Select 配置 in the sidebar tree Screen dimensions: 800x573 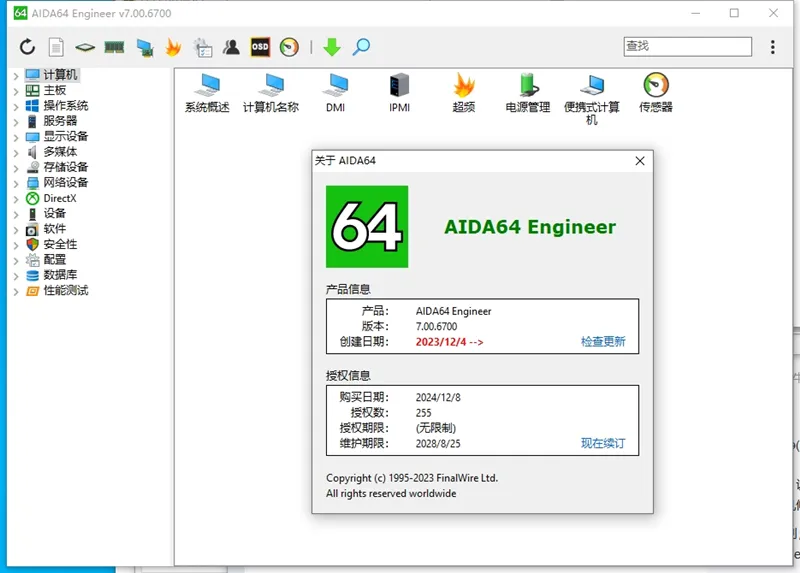coord(55,259)
